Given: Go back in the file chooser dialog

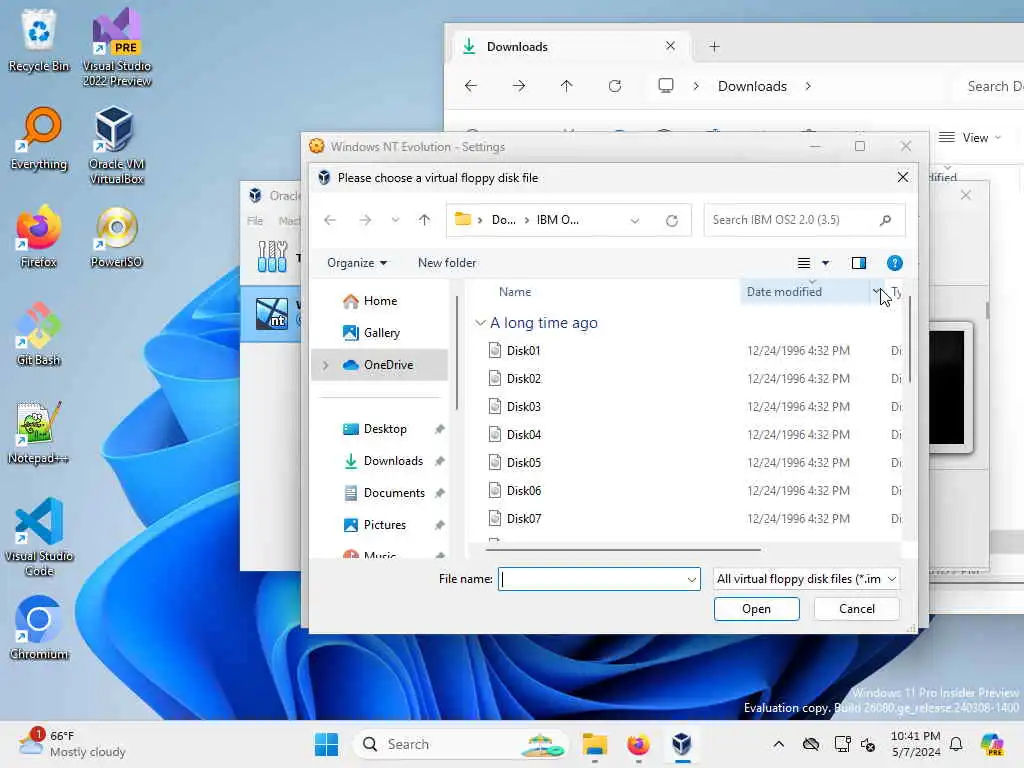Looking at the screenshot, I should (x=330, y=220).
